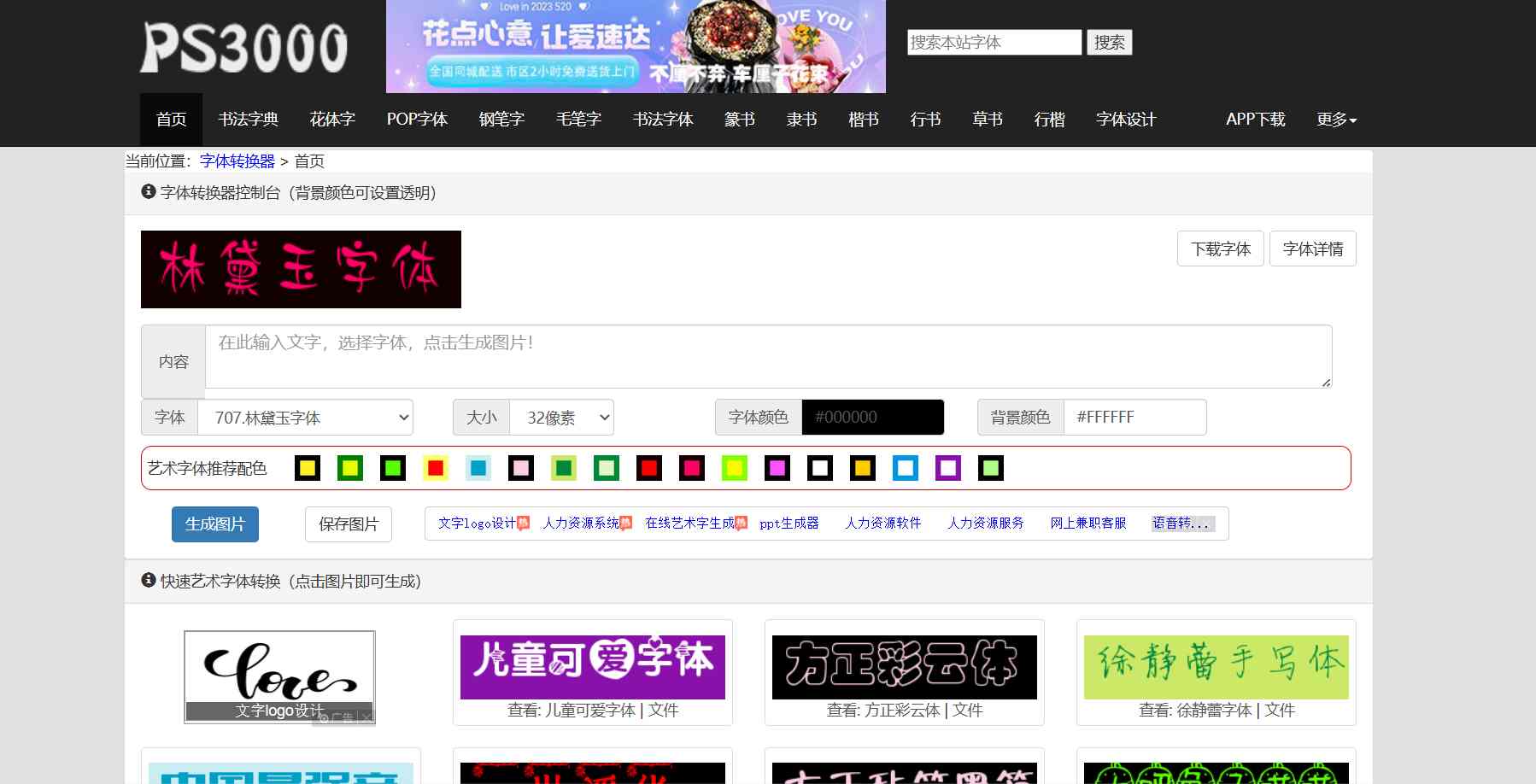Click the blue 生成图片 button

[215, 524]
